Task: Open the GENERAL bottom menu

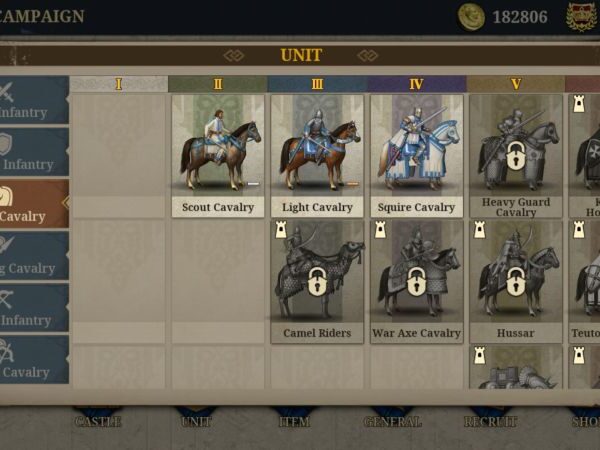Action: point(393,421)
